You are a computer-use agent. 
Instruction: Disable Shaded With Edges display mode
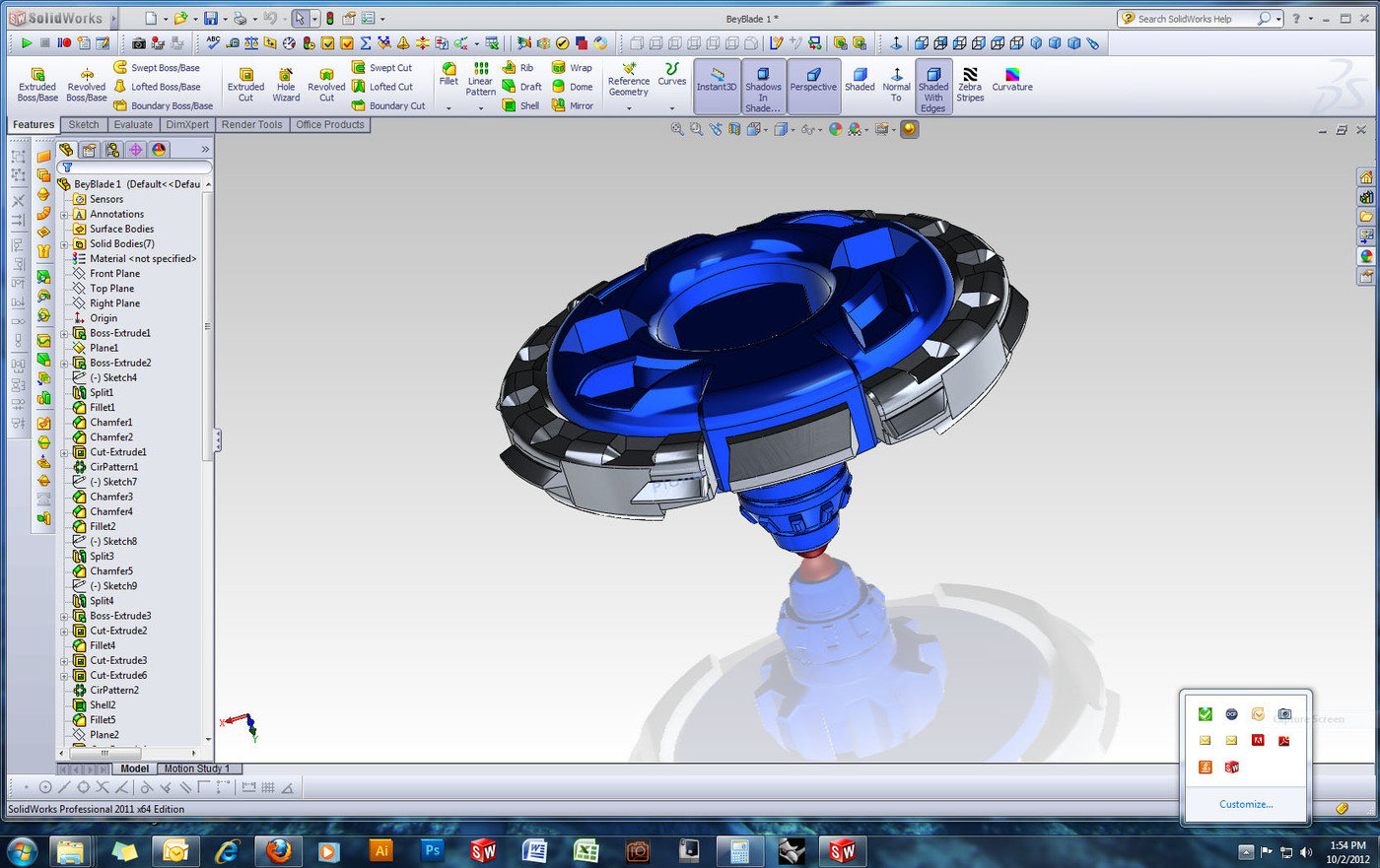pyautogui.click(x=932, y=85)
